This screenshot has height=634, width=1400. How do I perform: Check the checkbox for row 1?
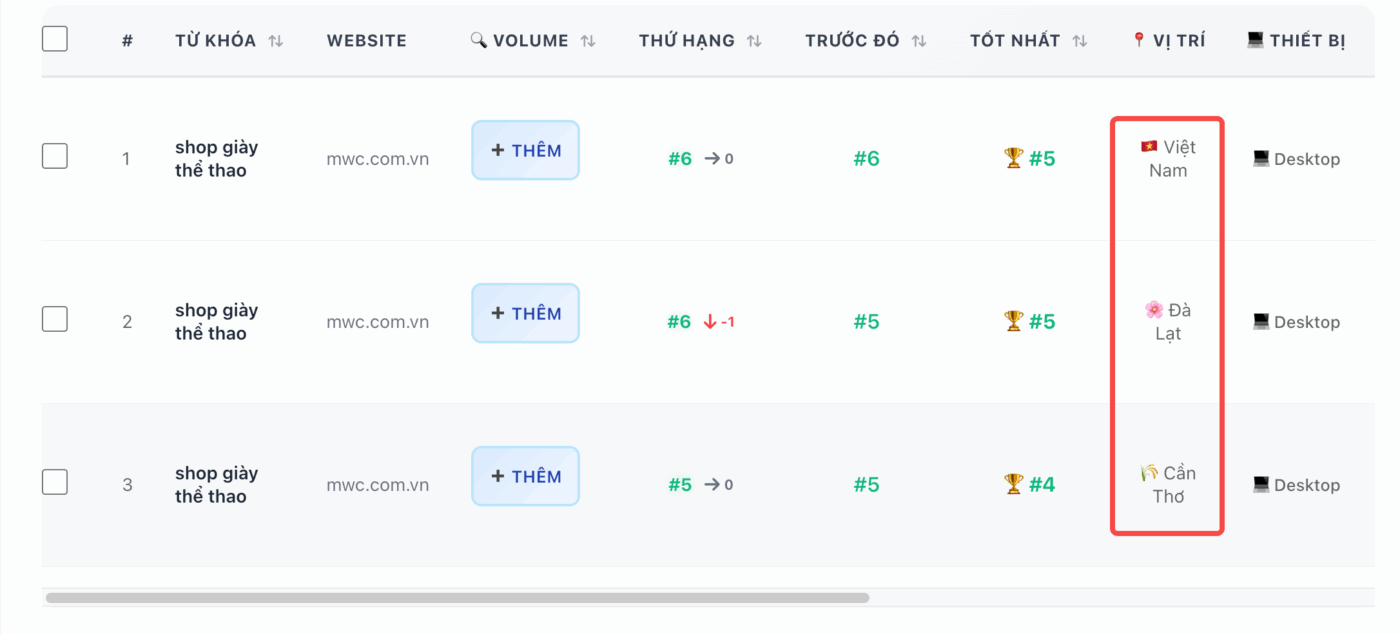coord(55,156)
